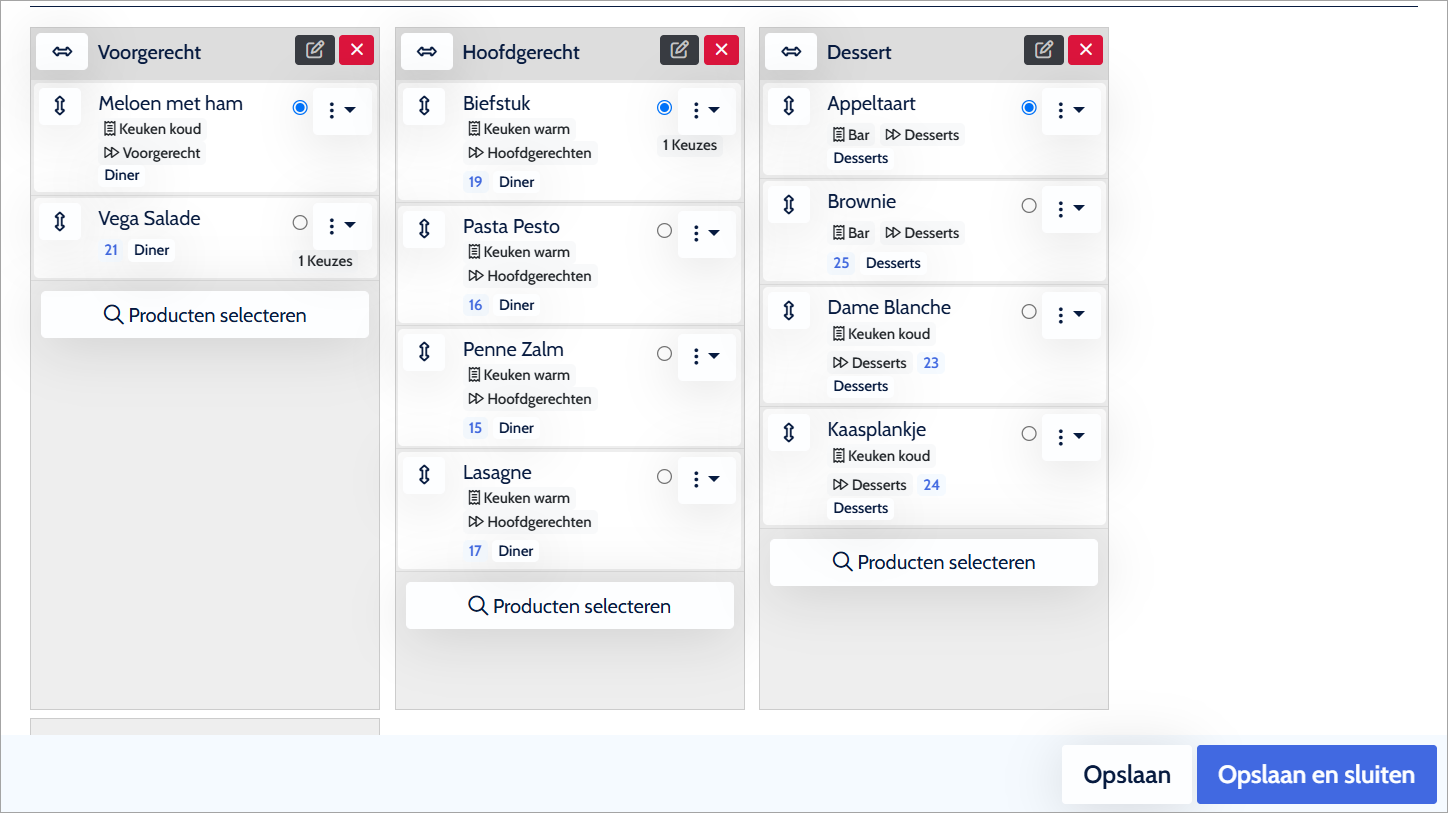Choose Brownie as default dessert radio
This screenshot has width=1448, height=813.
click(x=1029, y=205)
